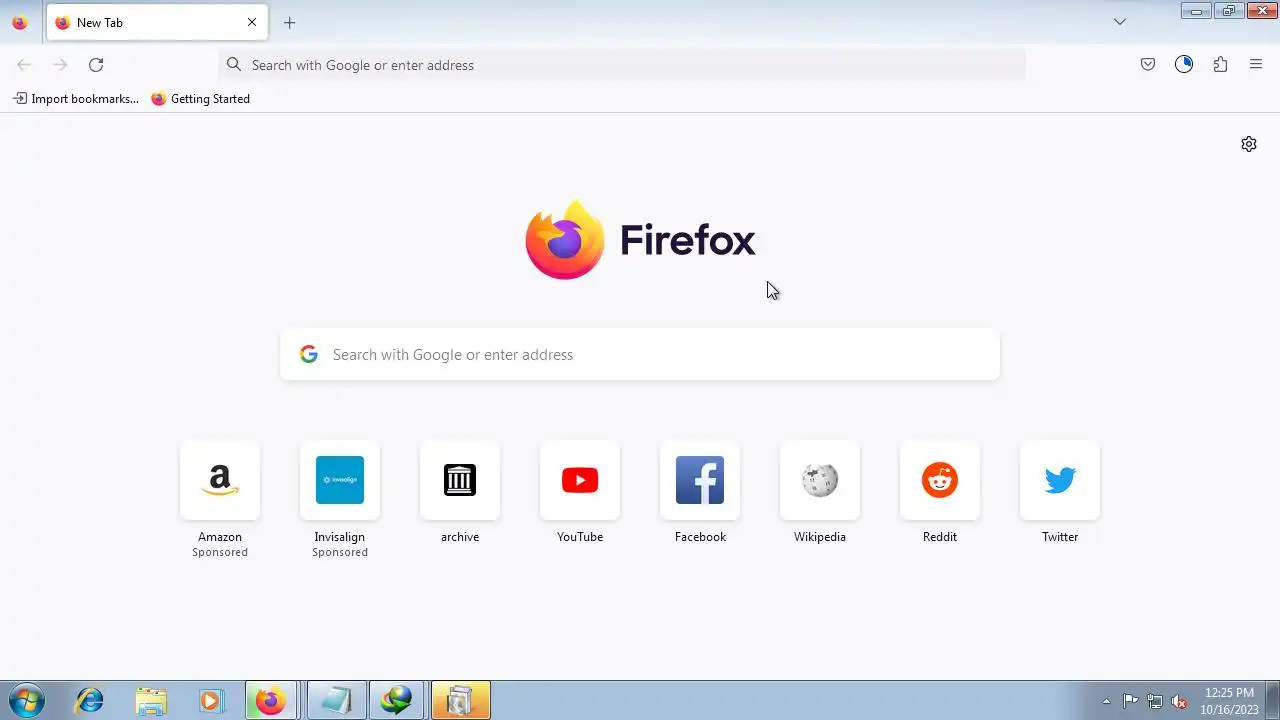This screenshot has height=720, width=1280.
Task: Open a new tab with plus button
Action: 289,22
